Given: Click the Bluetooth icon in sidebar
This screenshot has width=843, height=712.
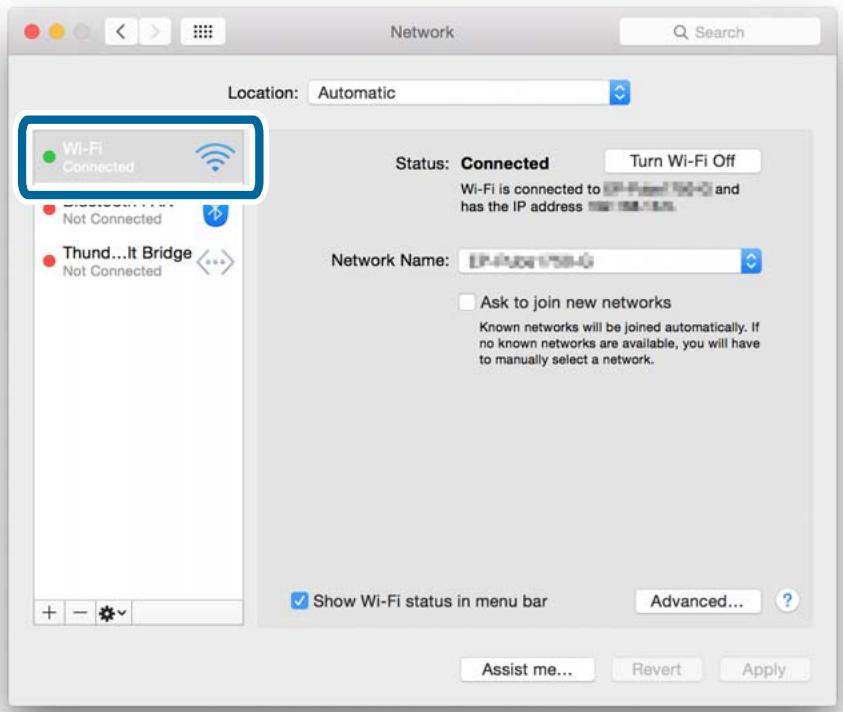Looking at the screenshot, I should coord(216,215).
